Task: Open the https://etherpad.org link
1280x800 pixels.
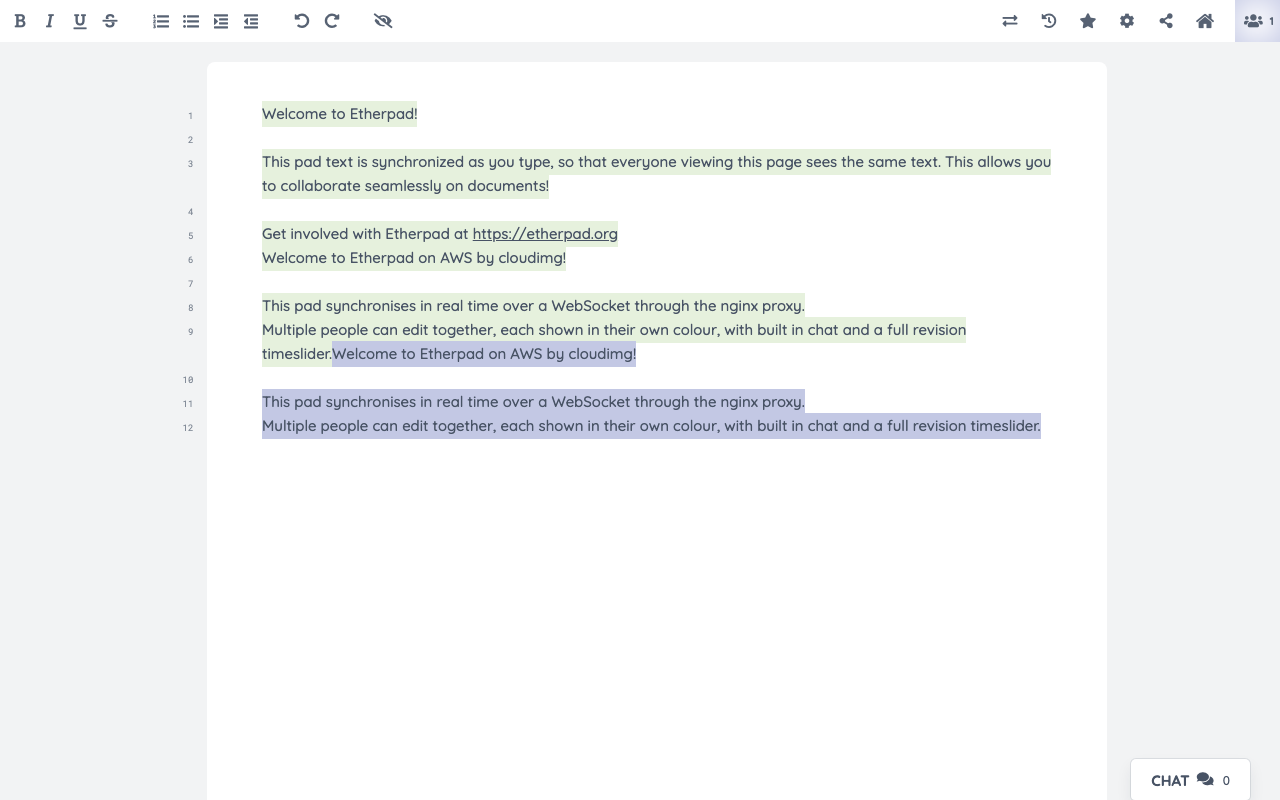Action: point(545,234)
